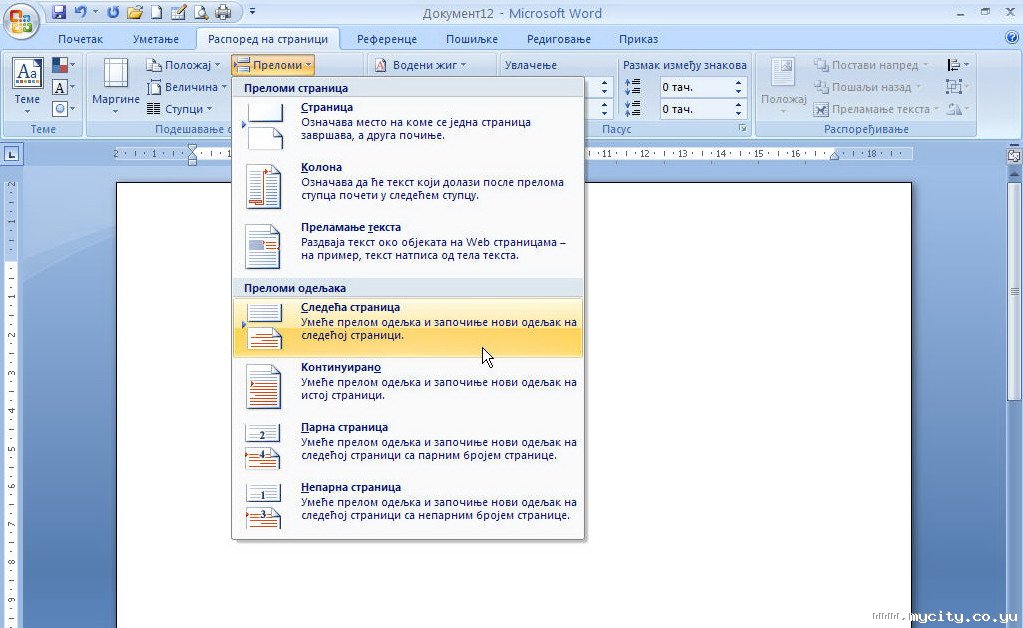
Task: Open Преламање текста wrap text button
Action: click(877, 109)
